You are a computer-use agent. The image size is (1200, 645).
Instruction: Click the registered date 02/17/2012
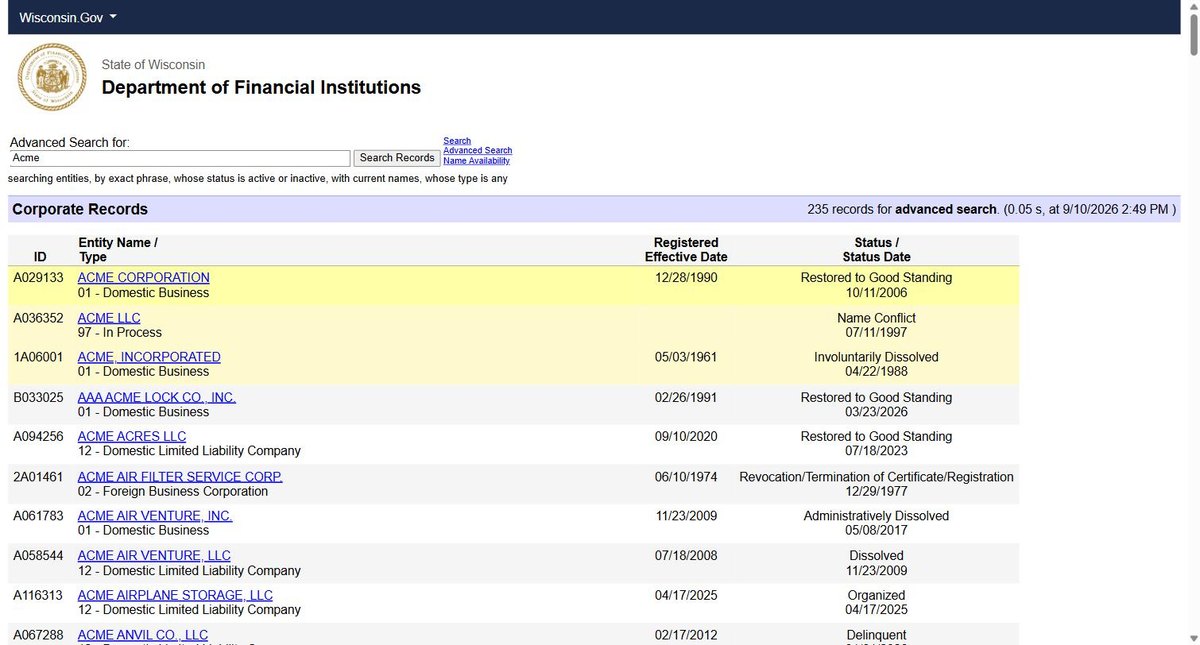(x=686, y=635)
